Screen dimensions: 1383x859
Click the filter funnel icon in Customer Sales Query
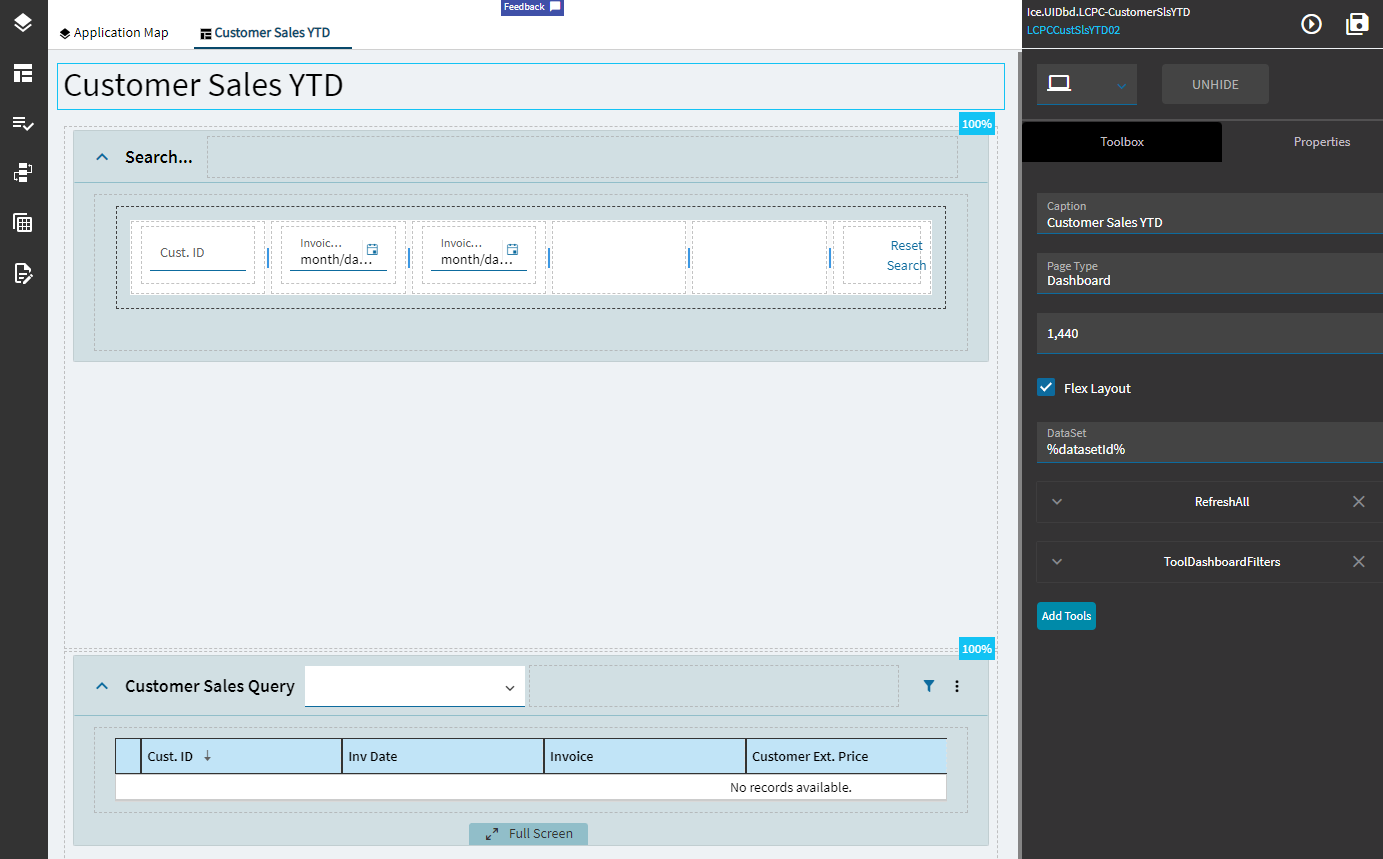click(929, 686)
